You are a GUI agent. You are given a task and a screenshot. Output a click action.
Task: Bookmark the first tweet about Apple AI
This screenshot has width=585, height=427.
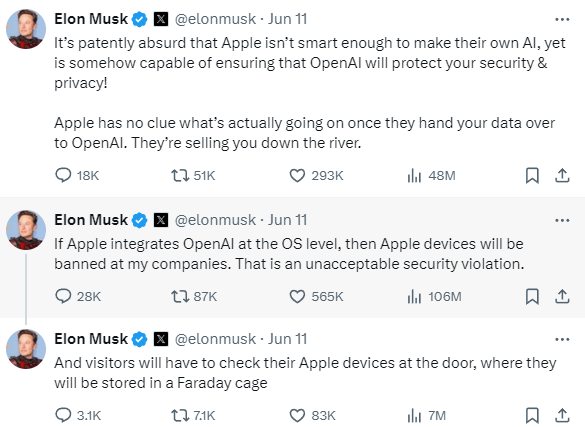(532, 175)
